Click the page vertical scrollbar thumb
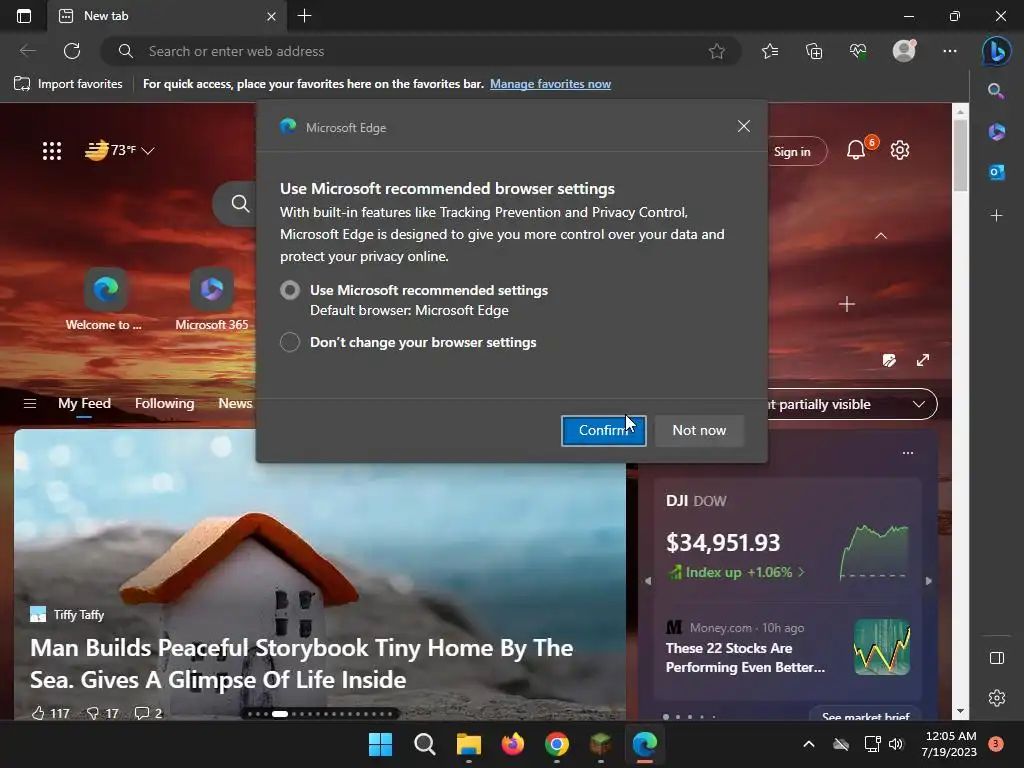The width and height of the screenshot is (1024, 768). [x=960, y=155]
